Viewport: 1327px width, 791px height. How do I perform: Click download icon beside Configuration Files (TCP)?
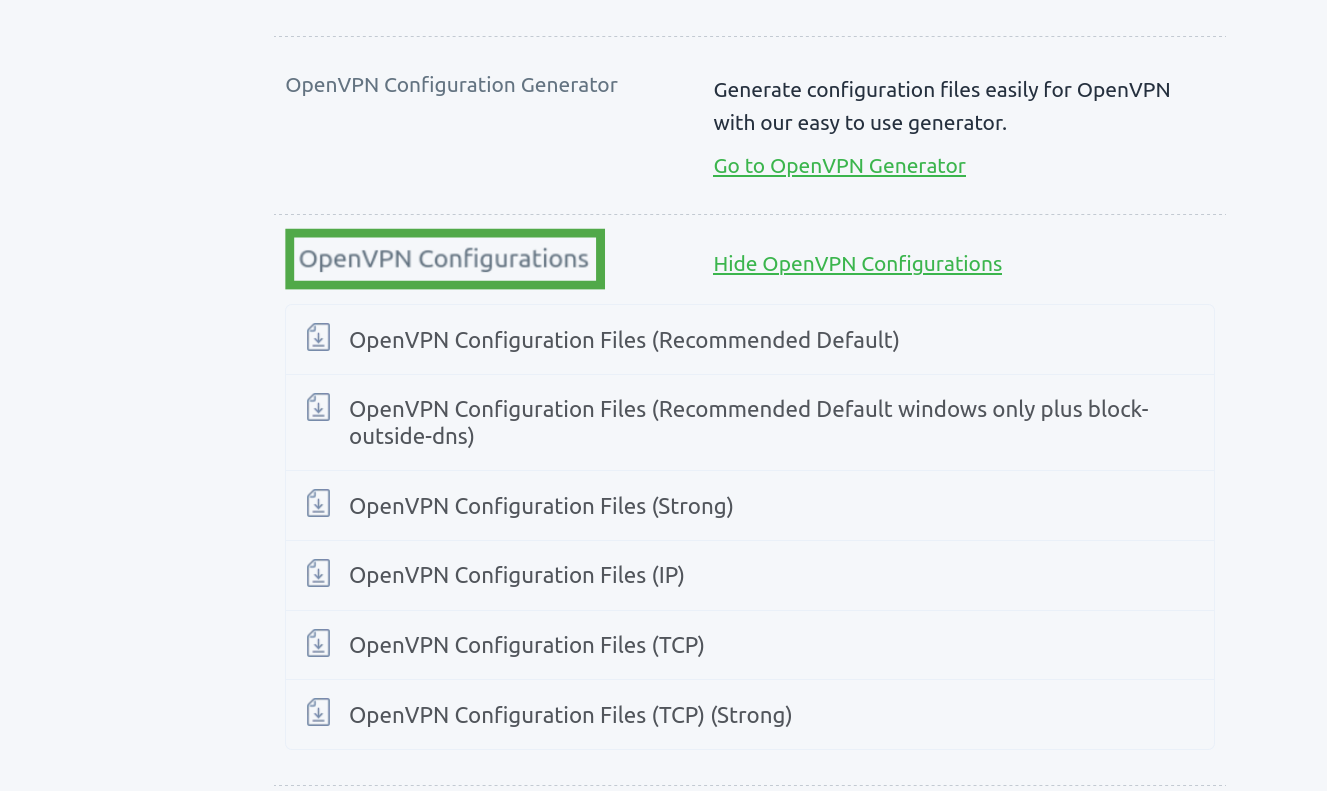point(318,643)
